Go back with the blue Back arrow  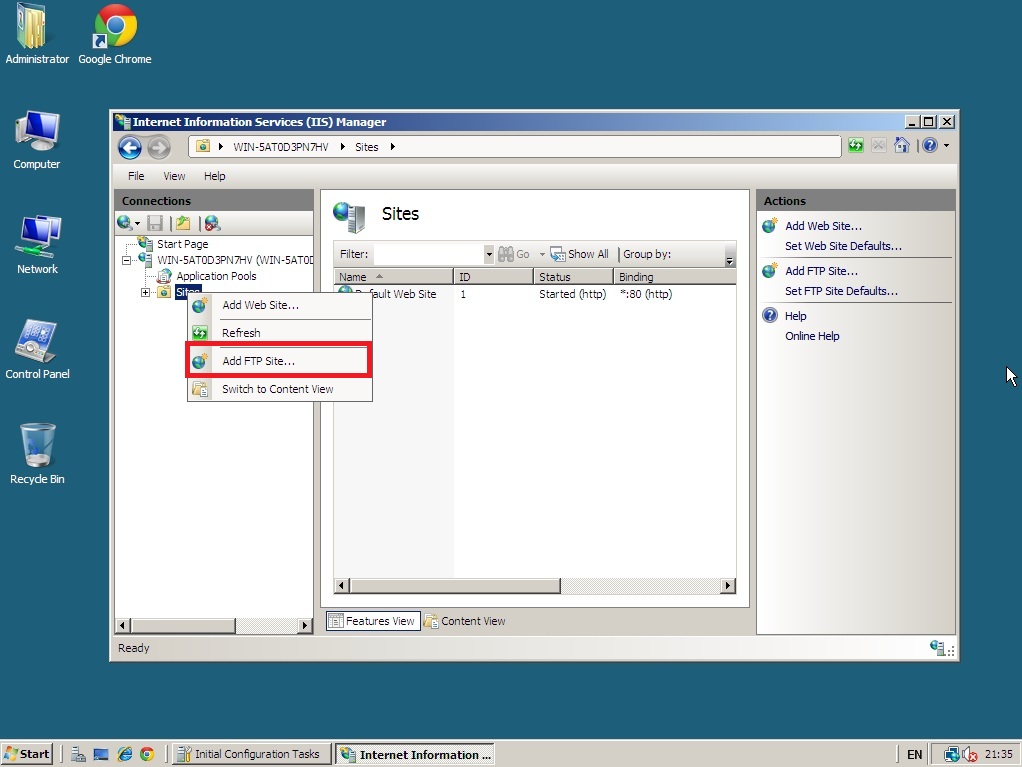coord(130,148)
